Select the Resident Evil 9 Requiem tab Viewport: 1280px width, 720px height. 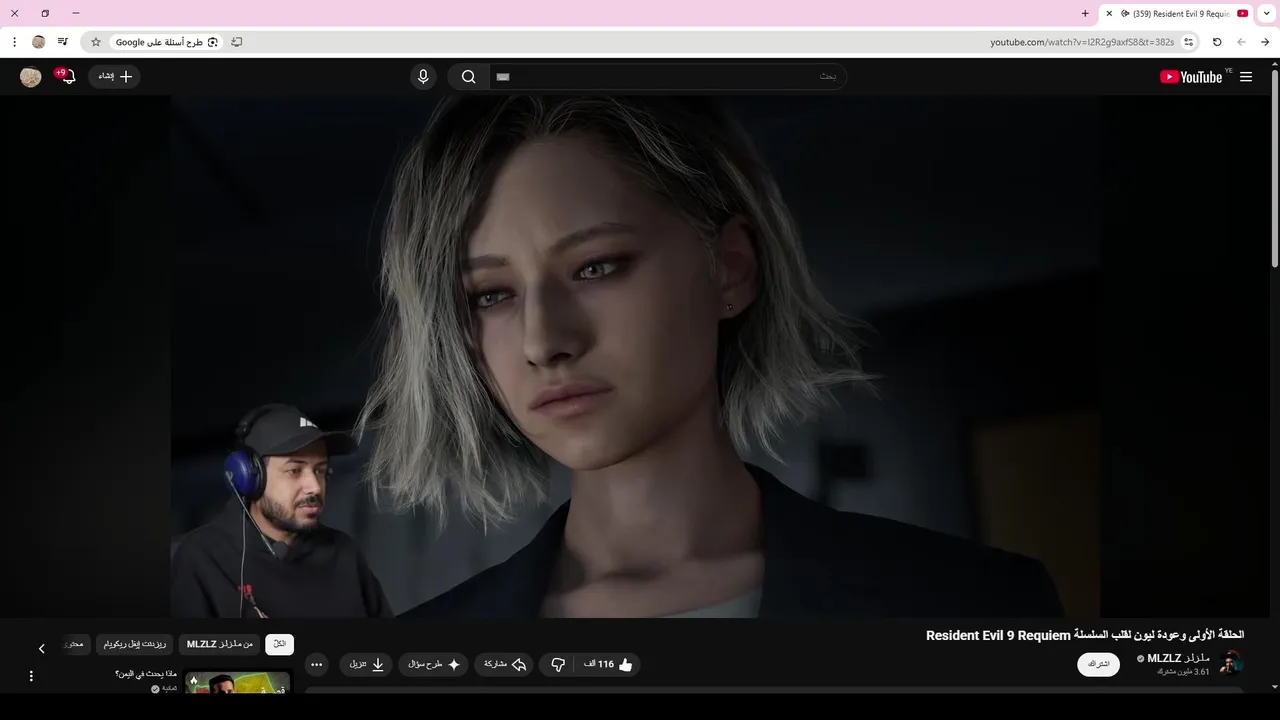pos(1177,14)
